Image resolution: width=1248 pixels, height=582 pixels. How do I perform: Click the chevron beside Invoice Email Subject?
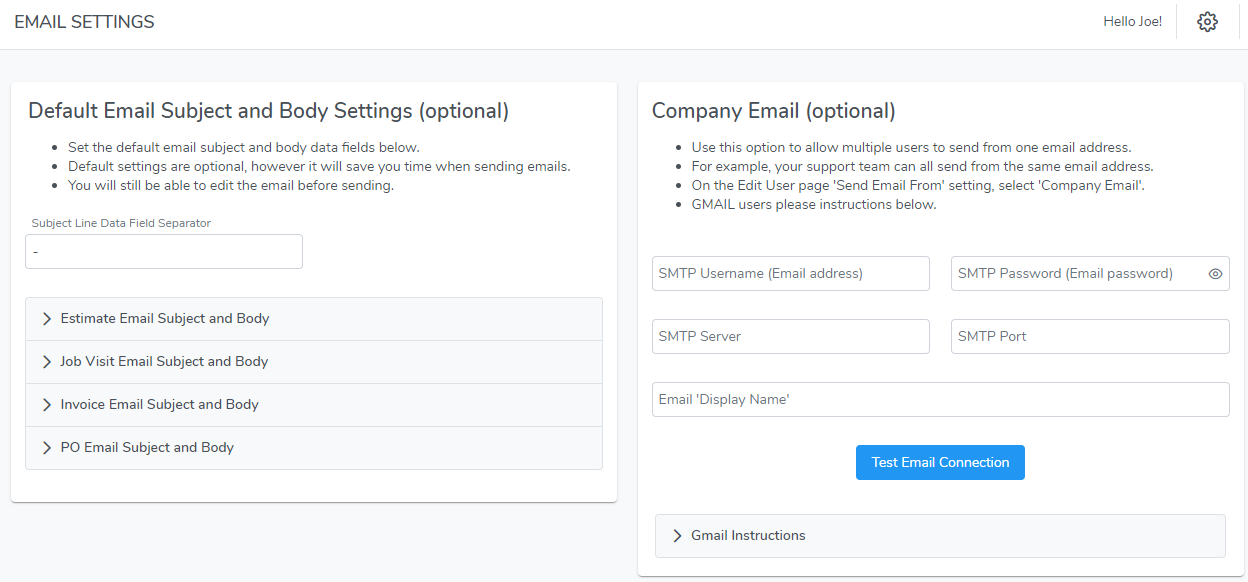[x=47, y=404]
